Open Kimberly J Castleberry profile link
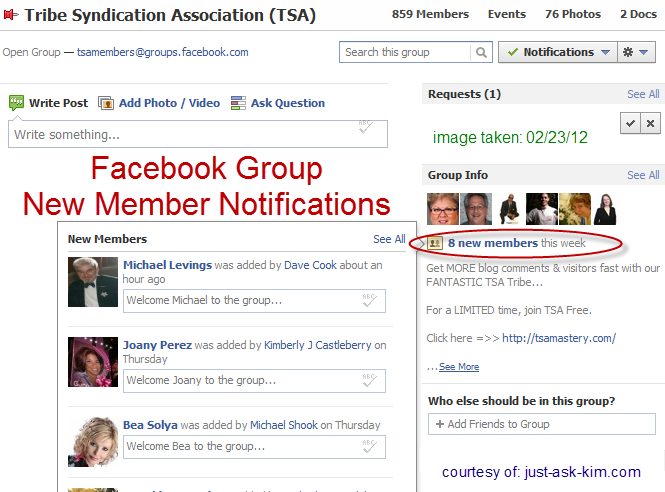This screenshot has width=665, height=492. click(x=317, y=345)
